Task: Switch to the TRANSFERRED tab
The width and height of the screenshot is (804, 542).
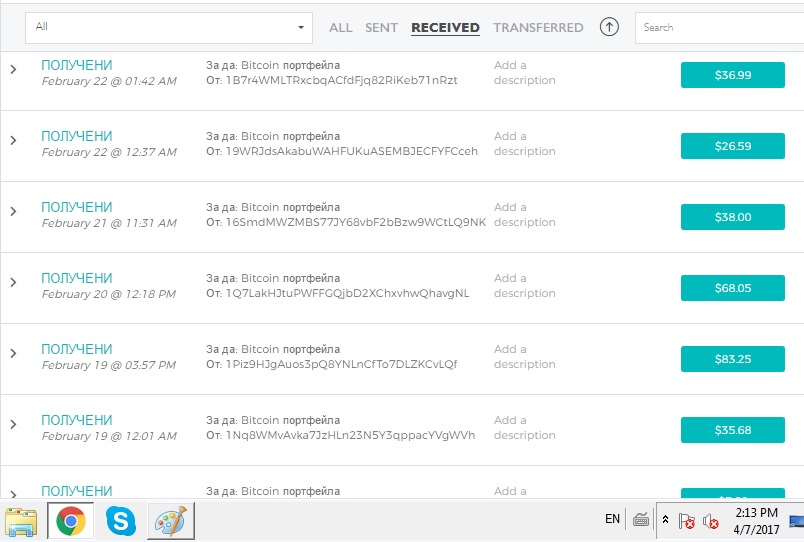Action: click(538, 28)
